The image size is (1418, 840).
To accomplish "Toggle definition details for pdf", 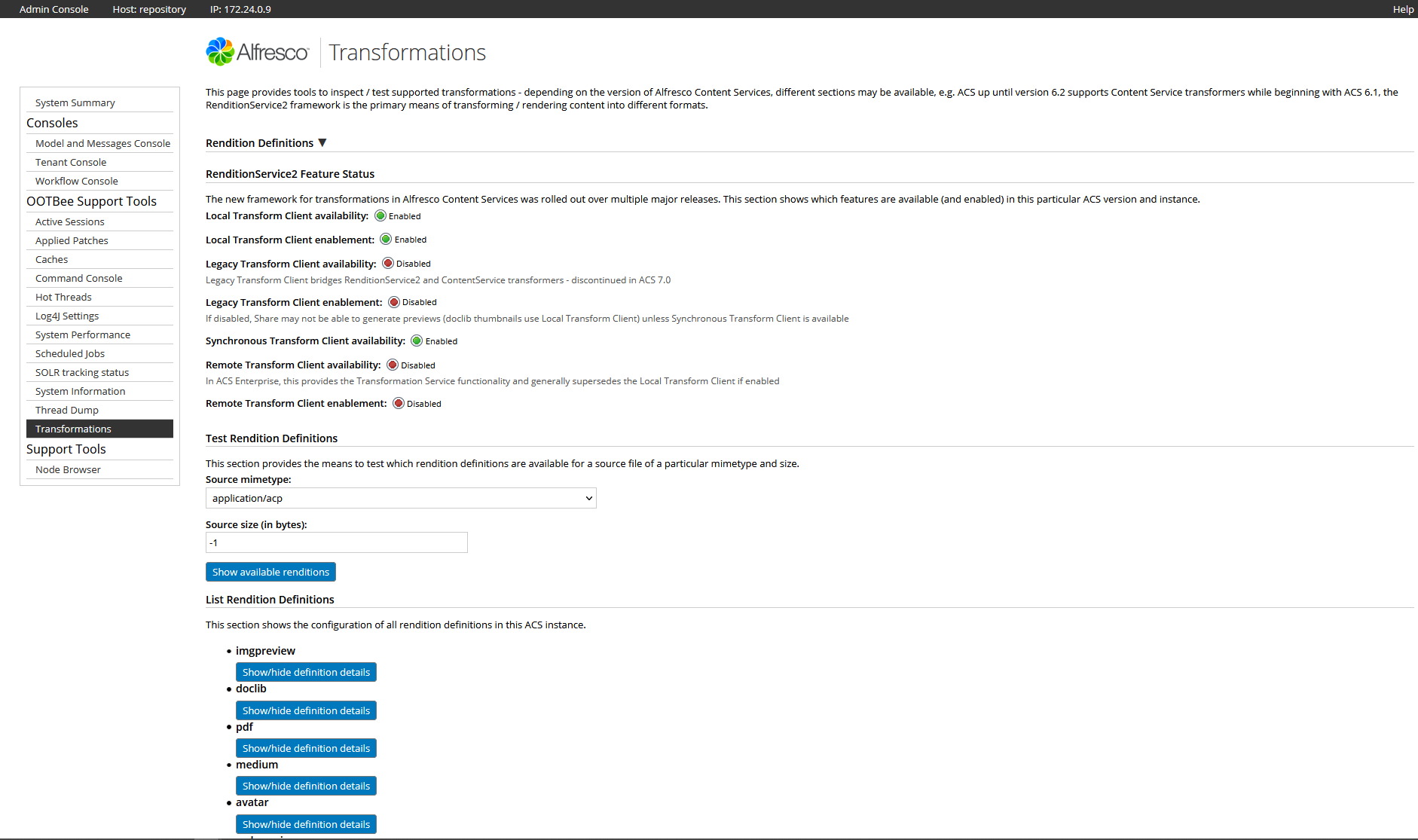I will click(x=306, y=748).
